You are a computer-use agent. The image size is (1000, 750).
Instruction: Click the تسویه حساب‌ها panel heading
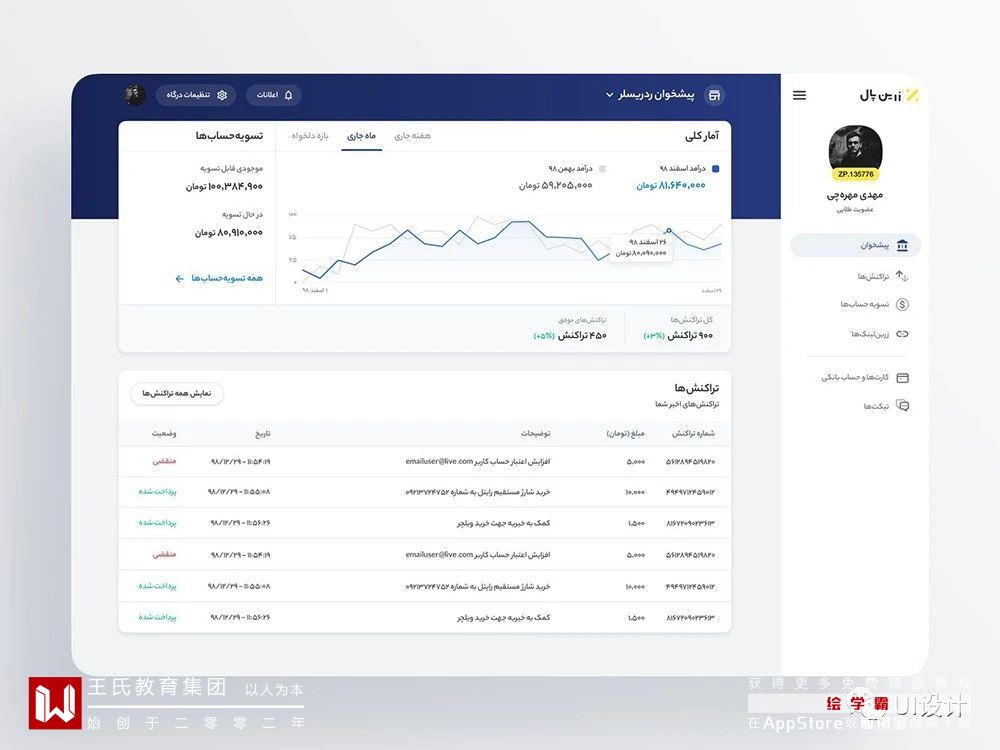tap(229, 136)
